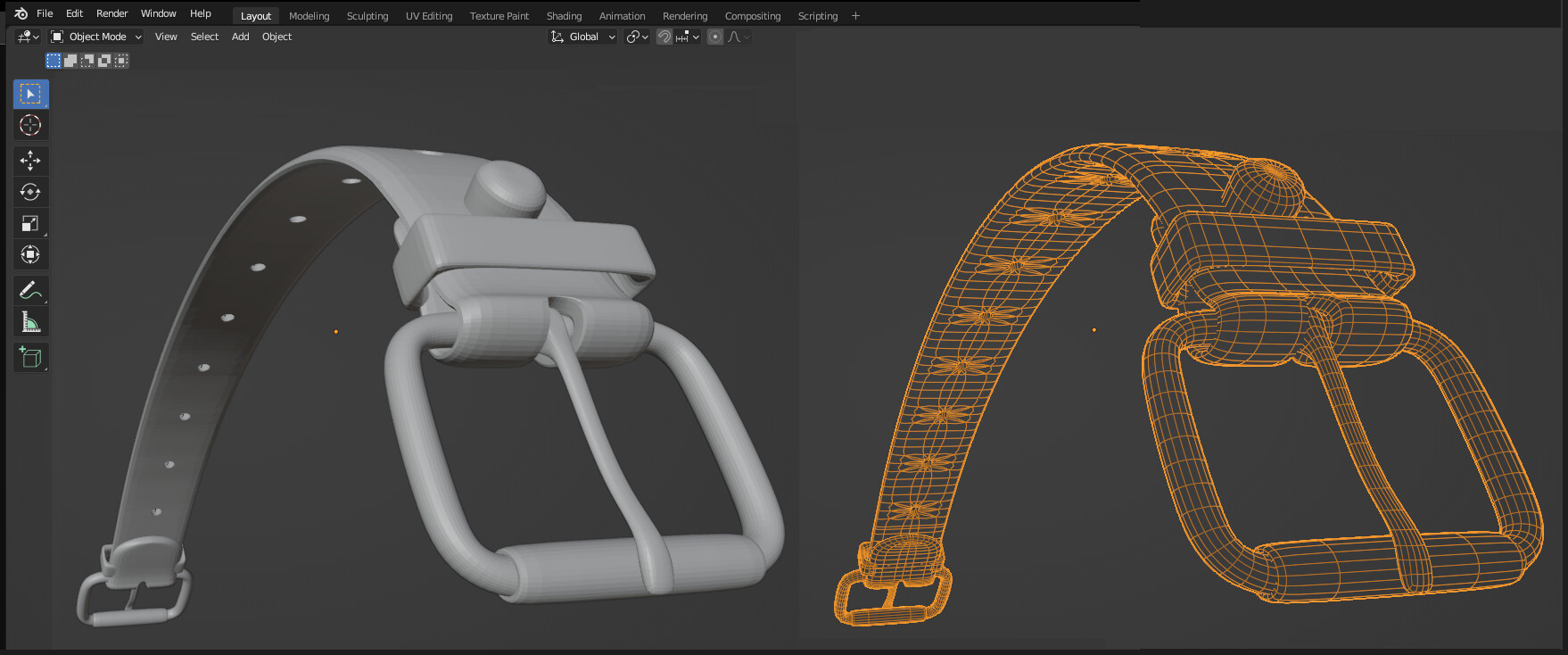The width and height of the screenshot is (1568, 655).
Task: Switch to the Modeling workspace tab
Action: tap(309, 16)
